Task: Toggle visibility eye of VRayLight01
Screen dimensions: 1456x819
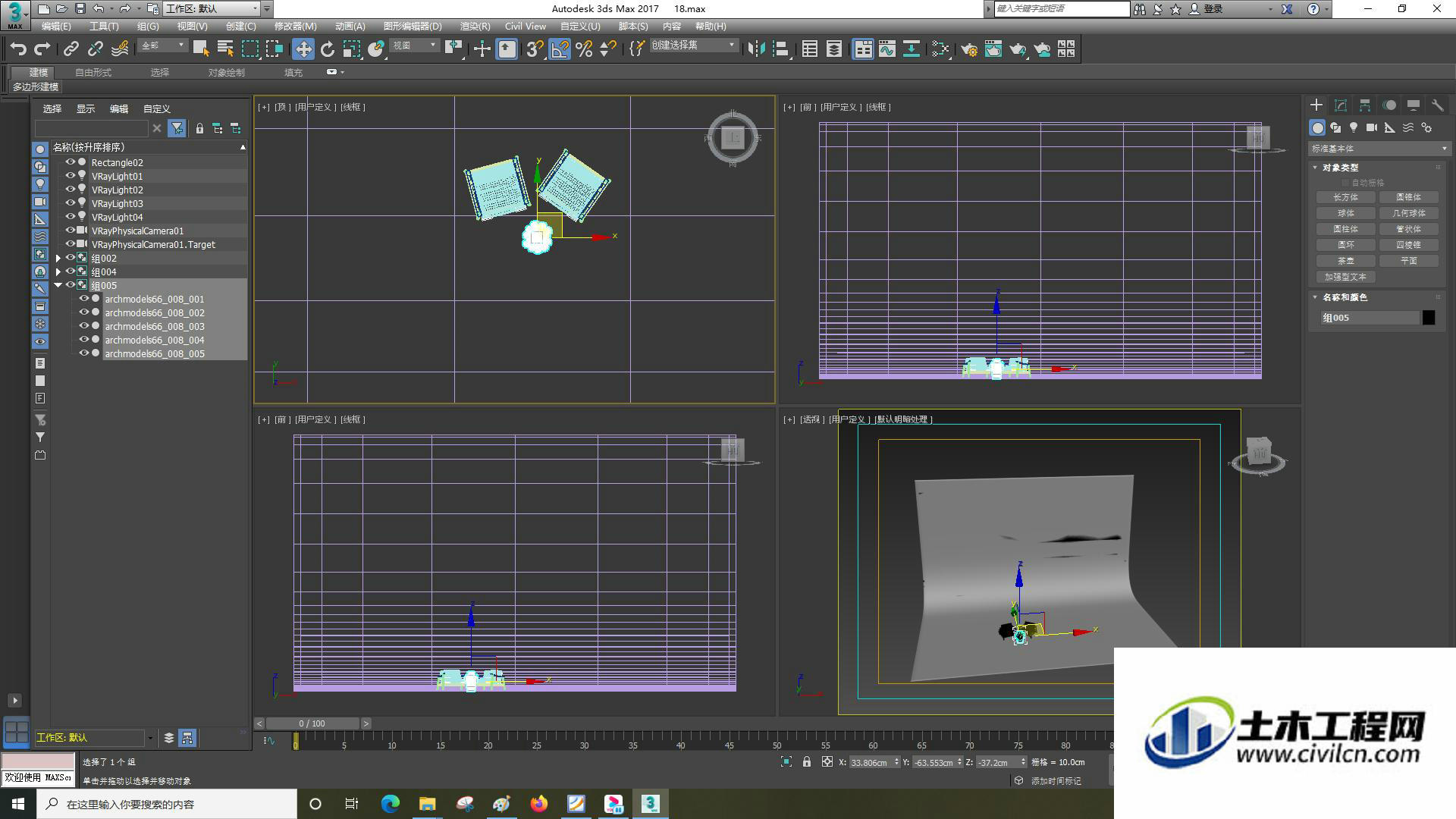Action: [x=71, y=176]
